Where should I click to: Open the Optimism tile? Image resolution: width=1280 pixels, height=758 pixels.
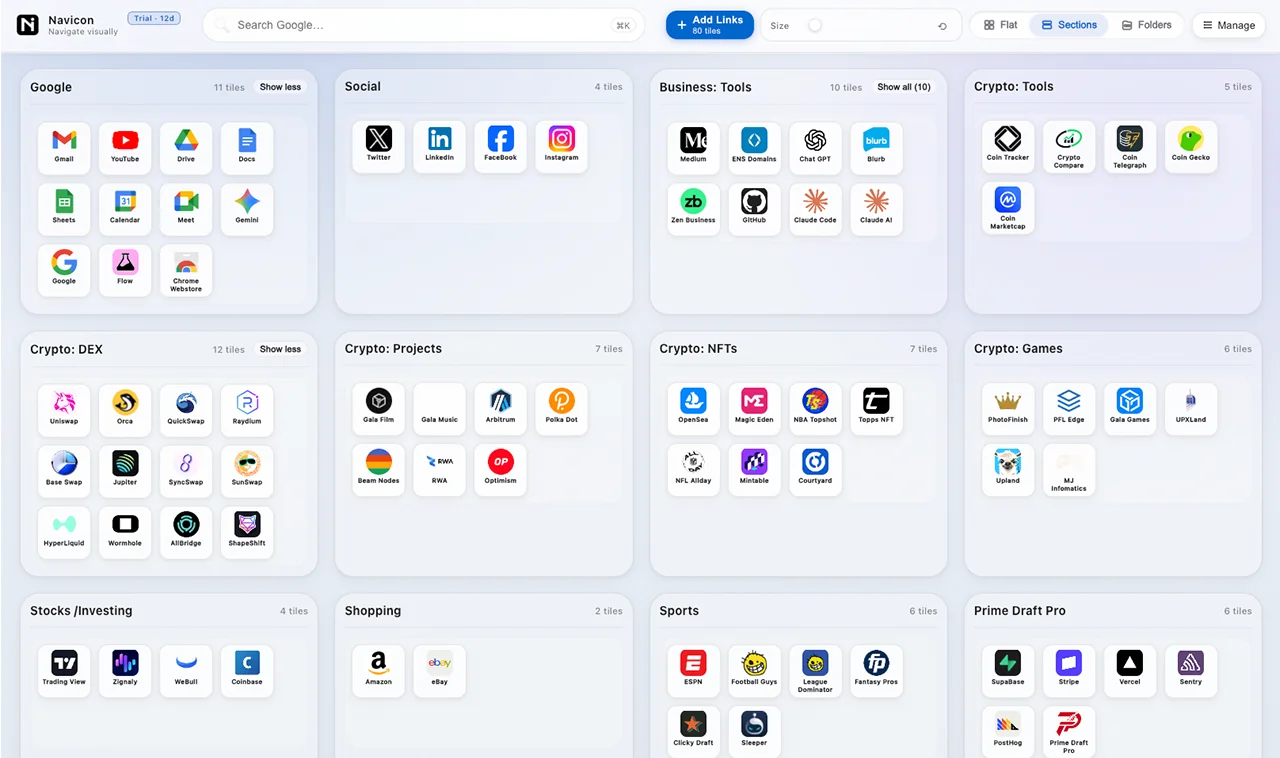point(501,470)
